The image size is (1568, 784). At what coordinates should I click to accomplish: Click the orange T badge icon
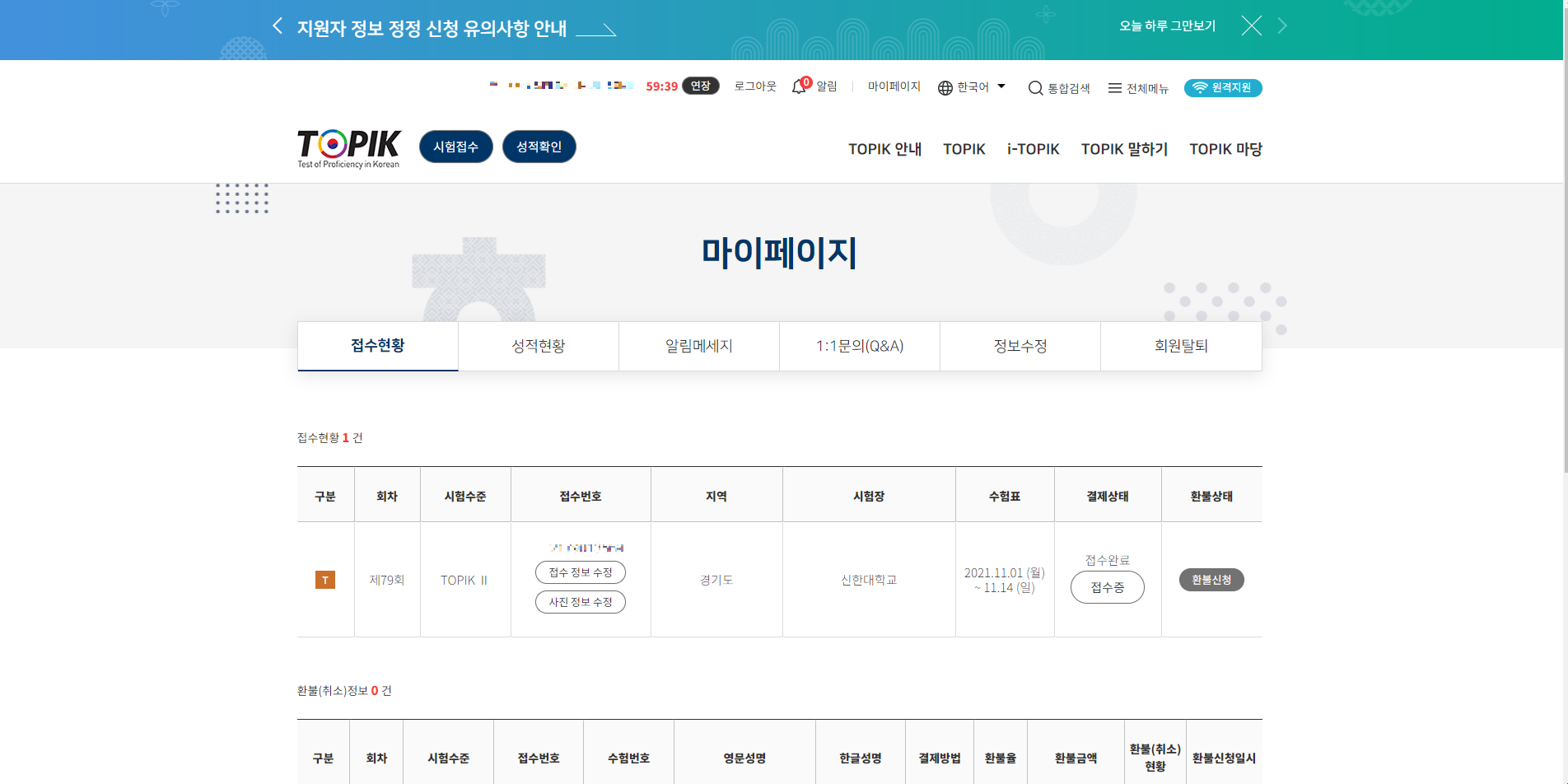(x=325, y=580)
